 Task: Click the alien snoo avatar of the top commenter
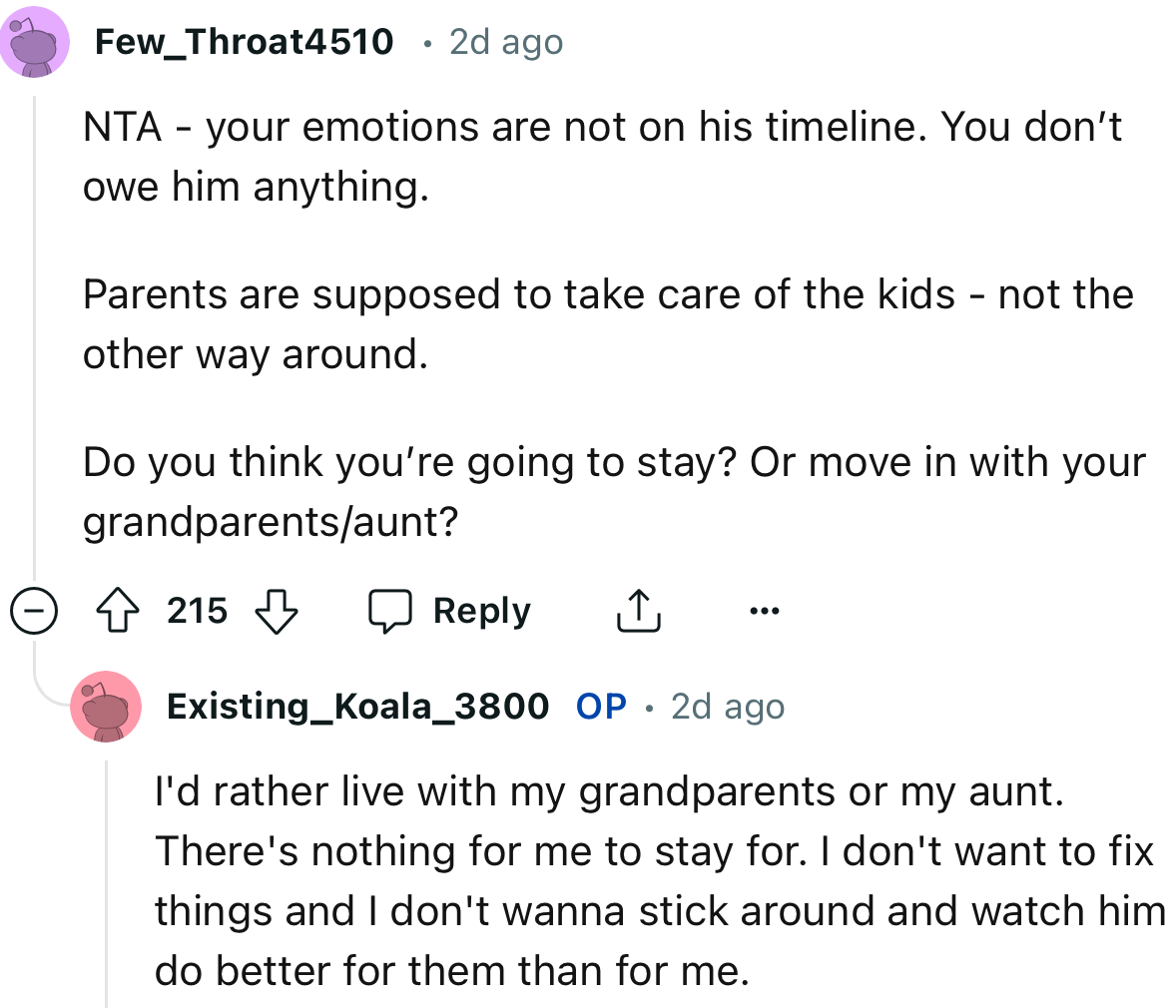coord(36,42)
